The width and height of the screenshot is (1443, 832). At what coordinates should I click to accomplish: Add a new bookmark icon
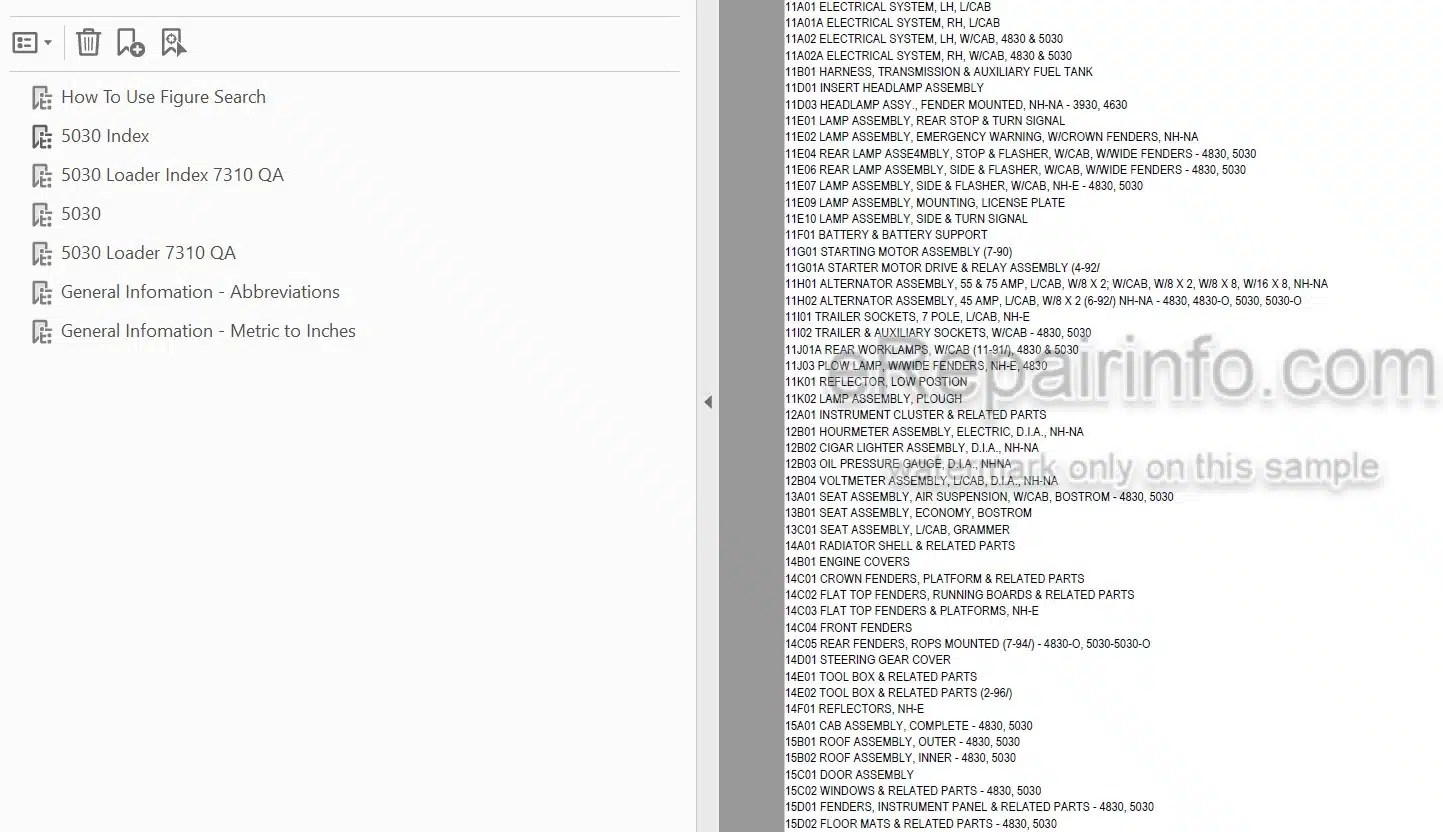coord(130,42)
